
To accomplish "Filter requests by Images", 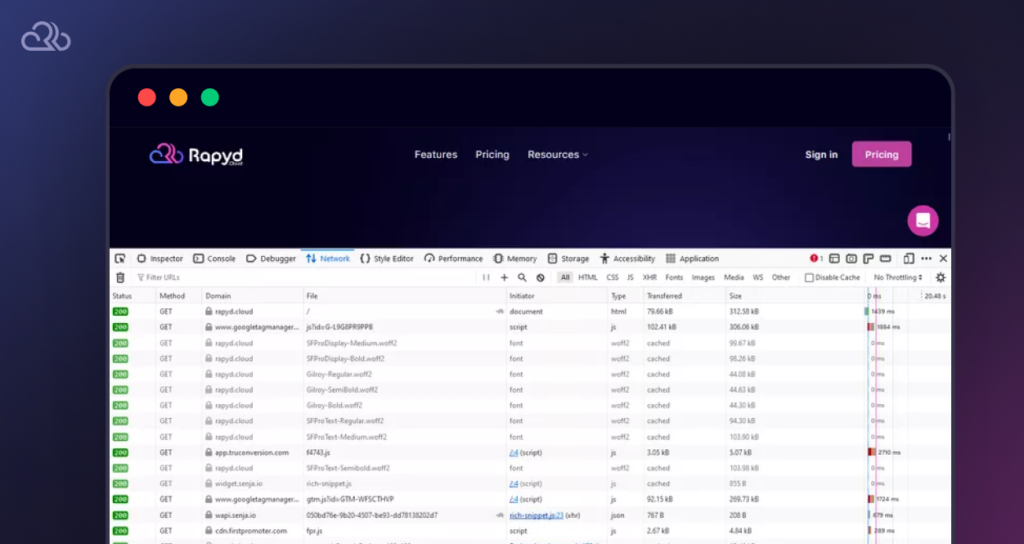I will (x=703, y=278).
